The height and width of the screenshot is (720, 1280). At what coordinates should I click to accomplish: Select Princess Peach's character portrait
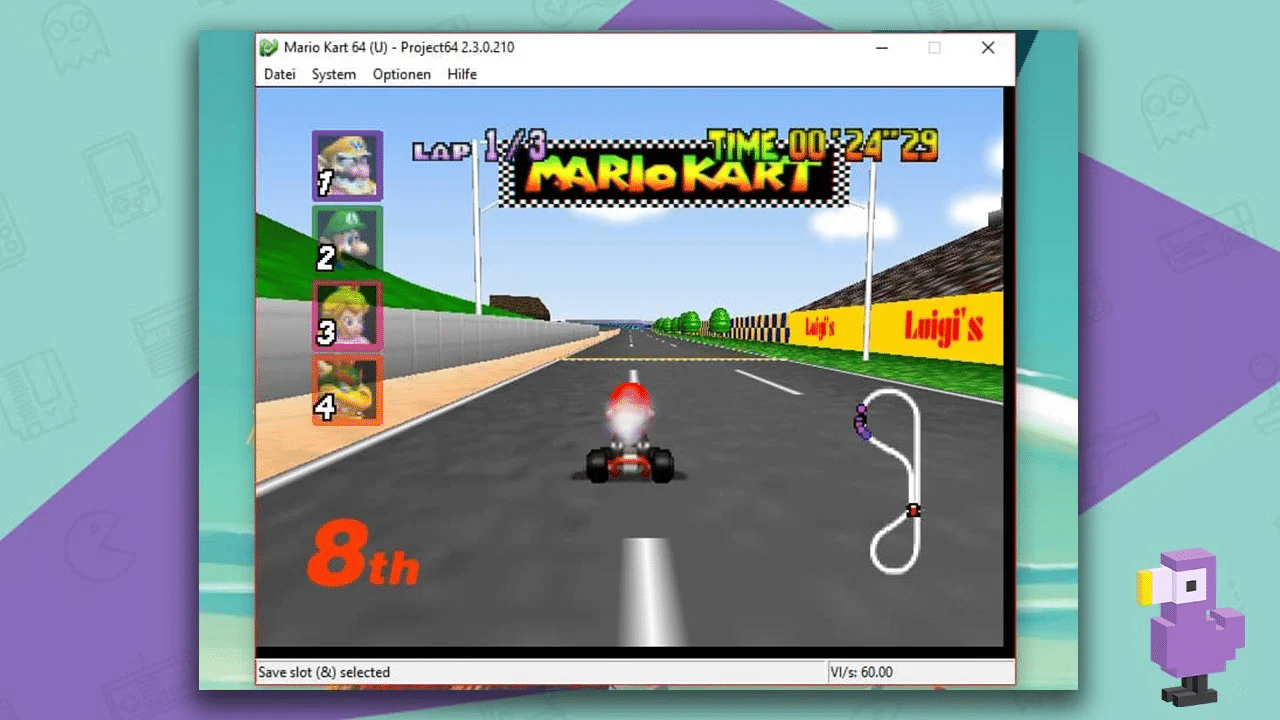347,316
